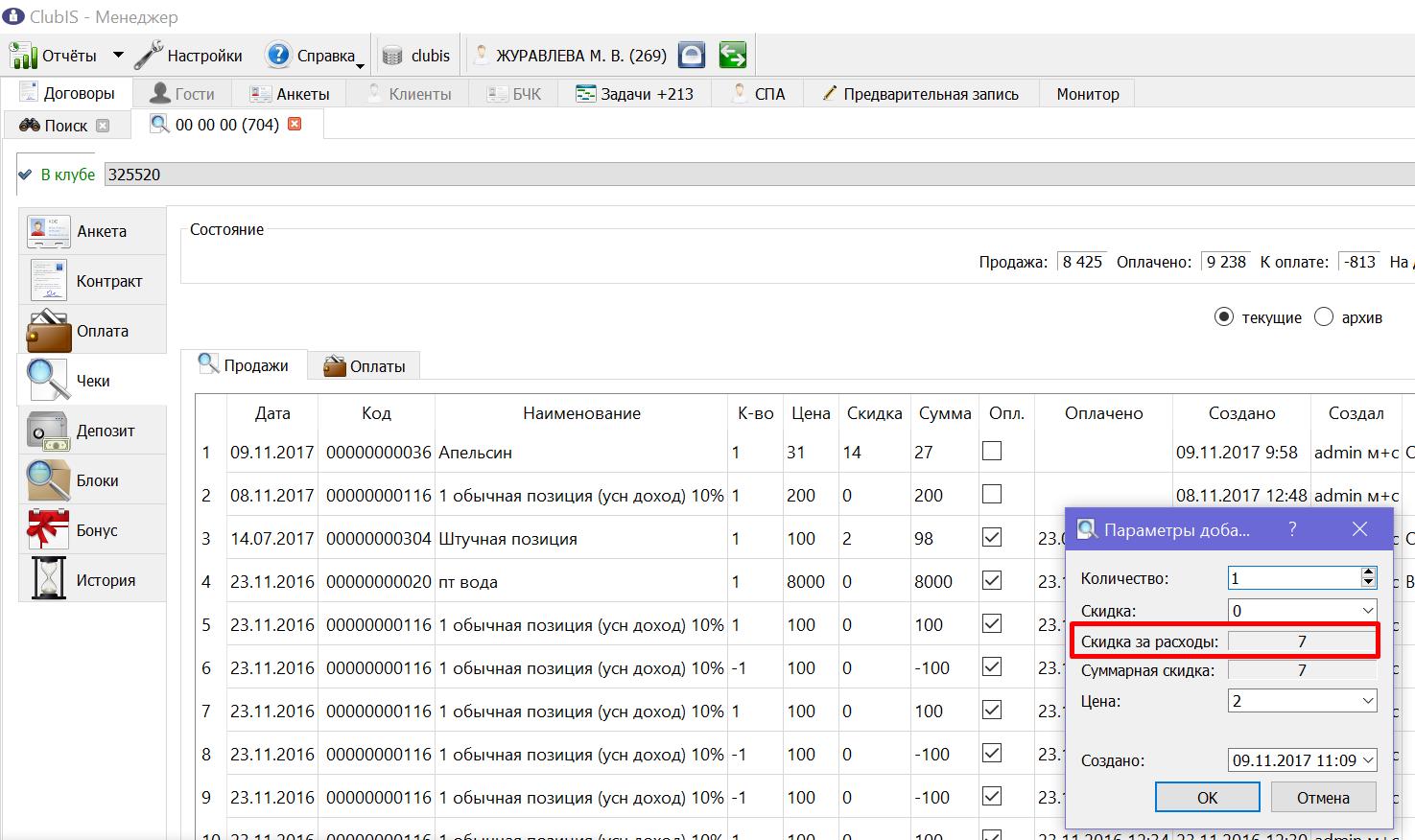Click OK in the parameters dialog
The height and width of the screenshot is (840, 1415).
[x=1208, y=797]
